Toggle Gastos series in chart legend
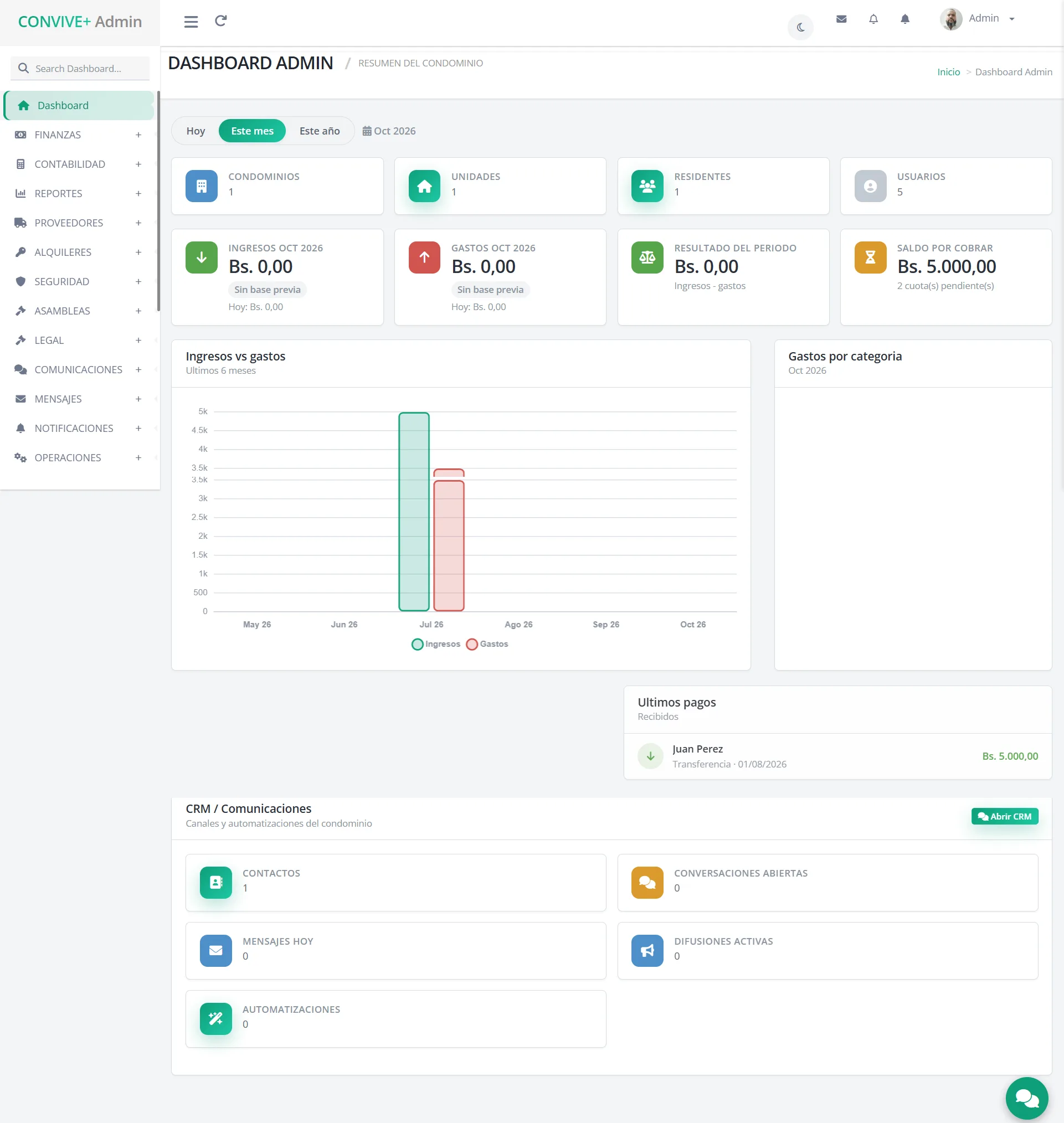The image size is (1064, 1123). pyautogui.click(x=487, y=644)
